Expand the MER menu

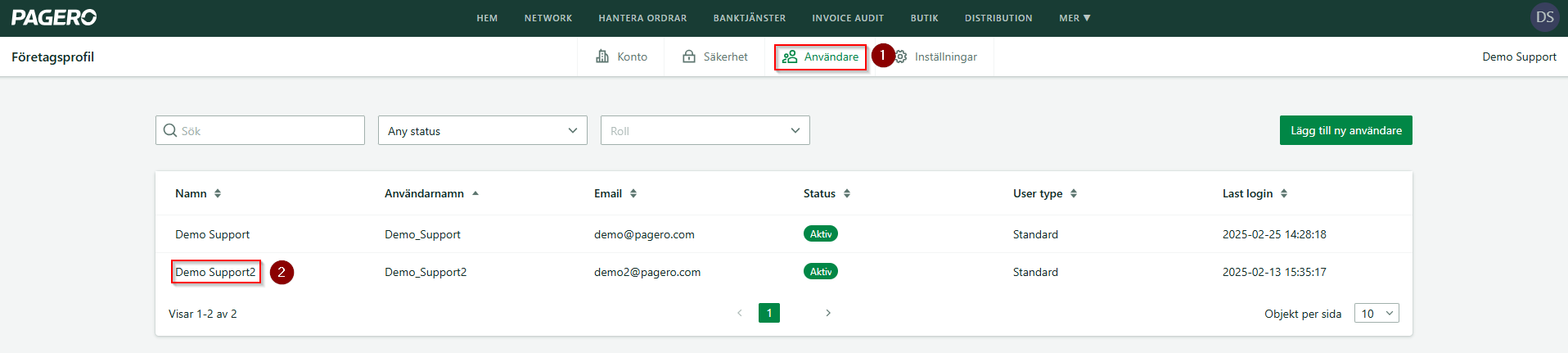click(1075, 18)
